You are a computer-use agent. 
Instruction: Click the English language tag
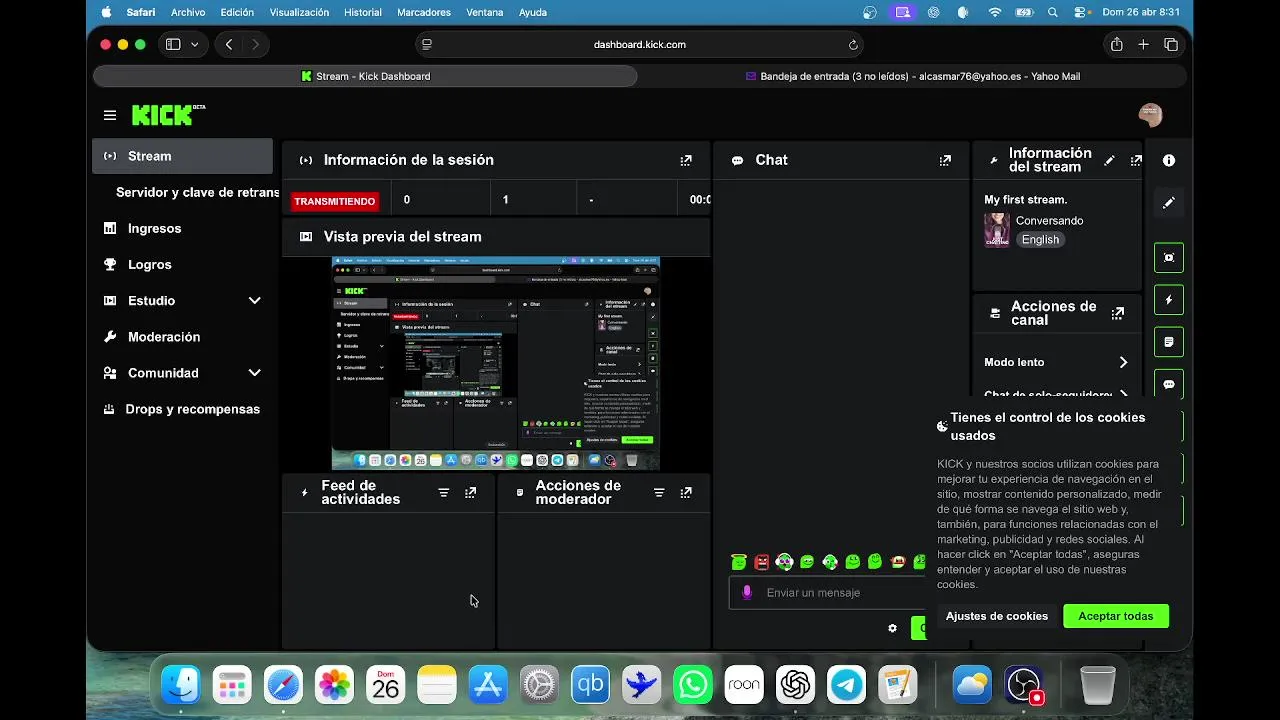(x=1040, y=240)
